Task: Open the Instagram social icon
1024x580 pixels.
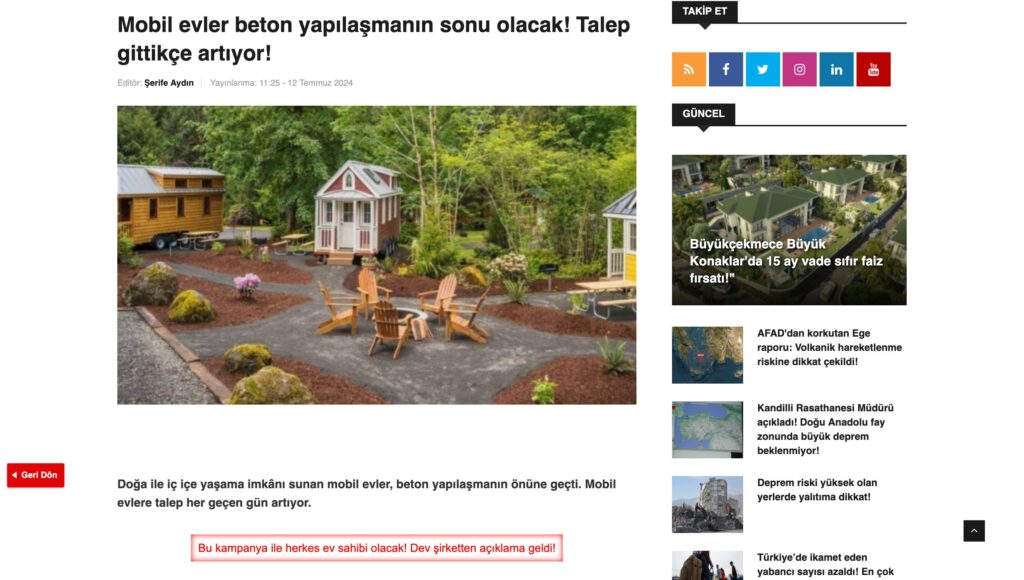Action: 799,69
